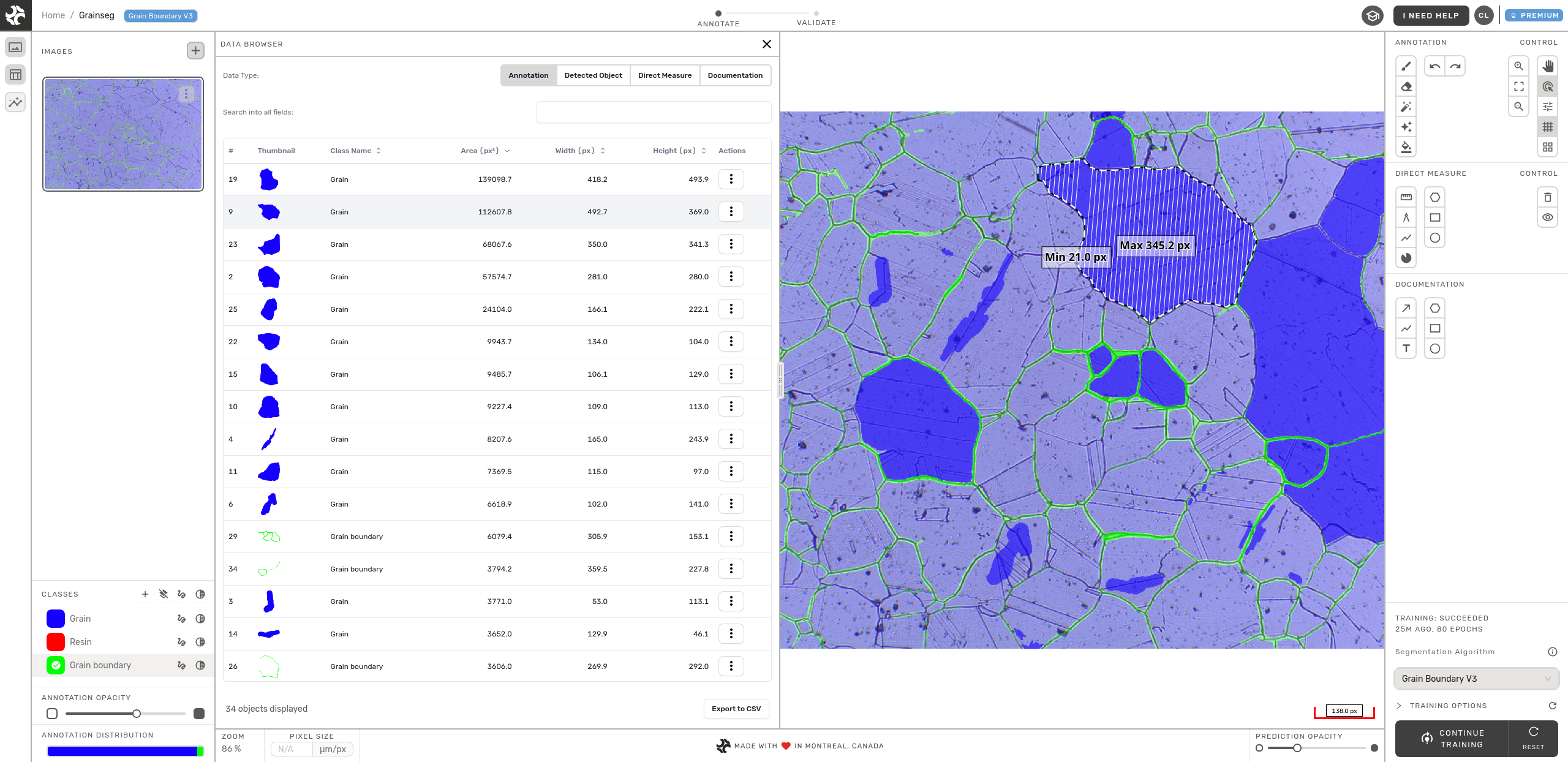1568x762 pixels.
Task: Check the annotation opacity empty square
Action: tap(52, 713)
